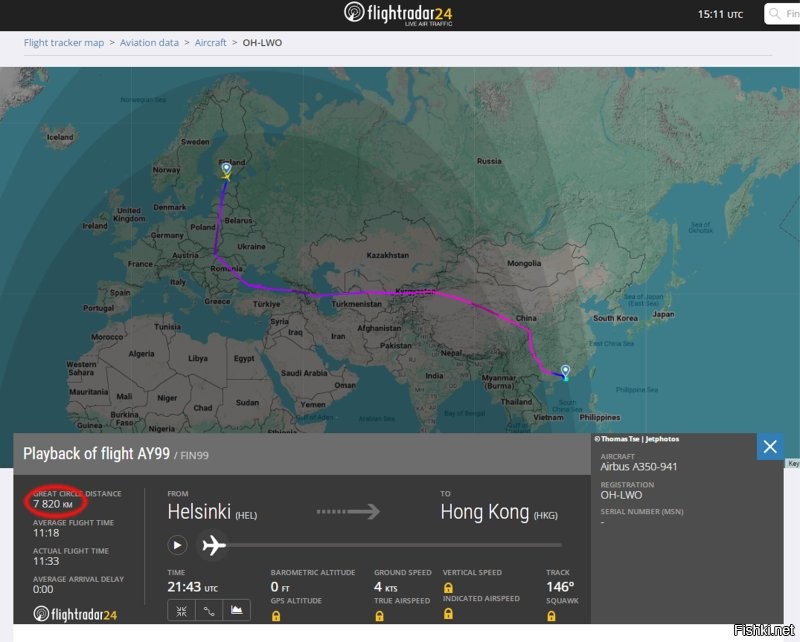This screenshot has width=800, height=642.
Task: Open the Flight tracker map breadcrumb link
Action: (x=64, y=43)
